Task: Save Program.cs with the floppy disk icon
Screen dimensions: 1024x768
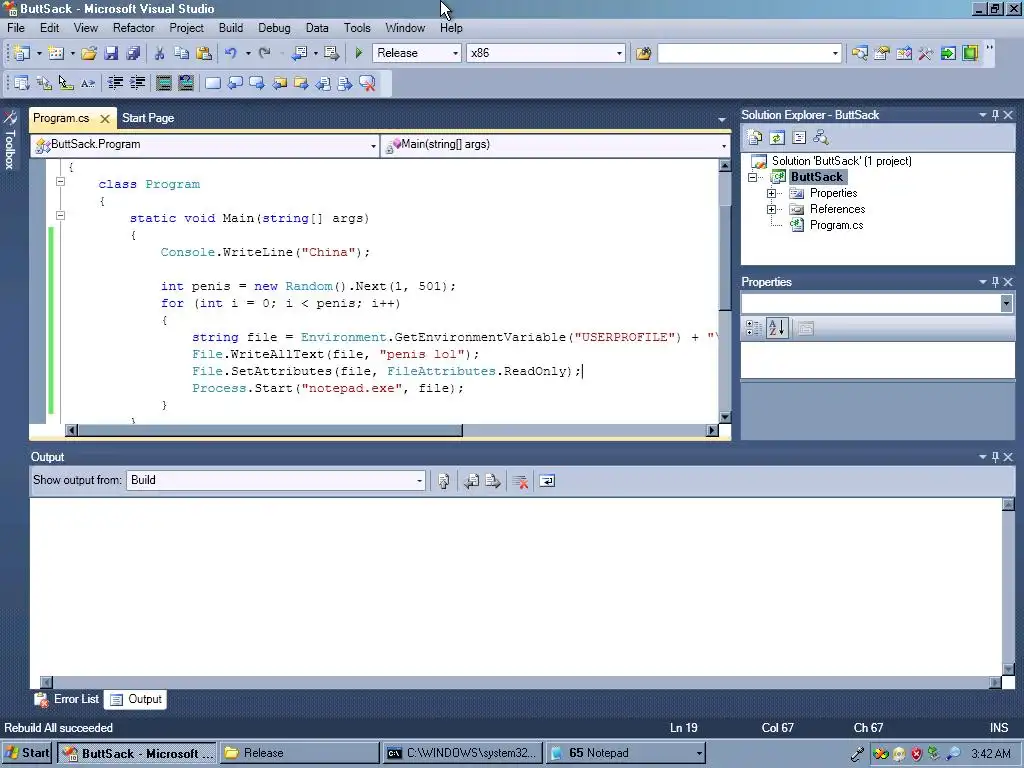Action: (x=111, y=54)
